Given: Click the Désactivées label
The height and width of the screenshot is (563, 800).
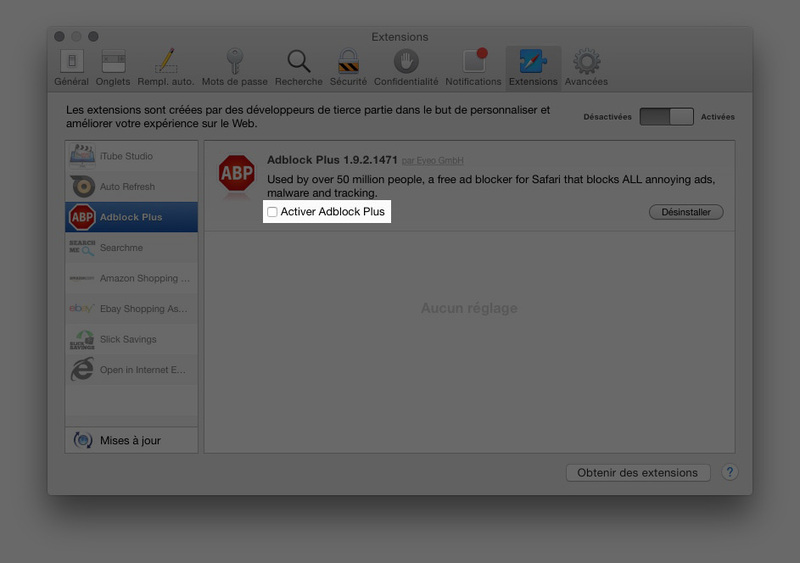Looking at the screenshot, I should (x=607, y=117).
